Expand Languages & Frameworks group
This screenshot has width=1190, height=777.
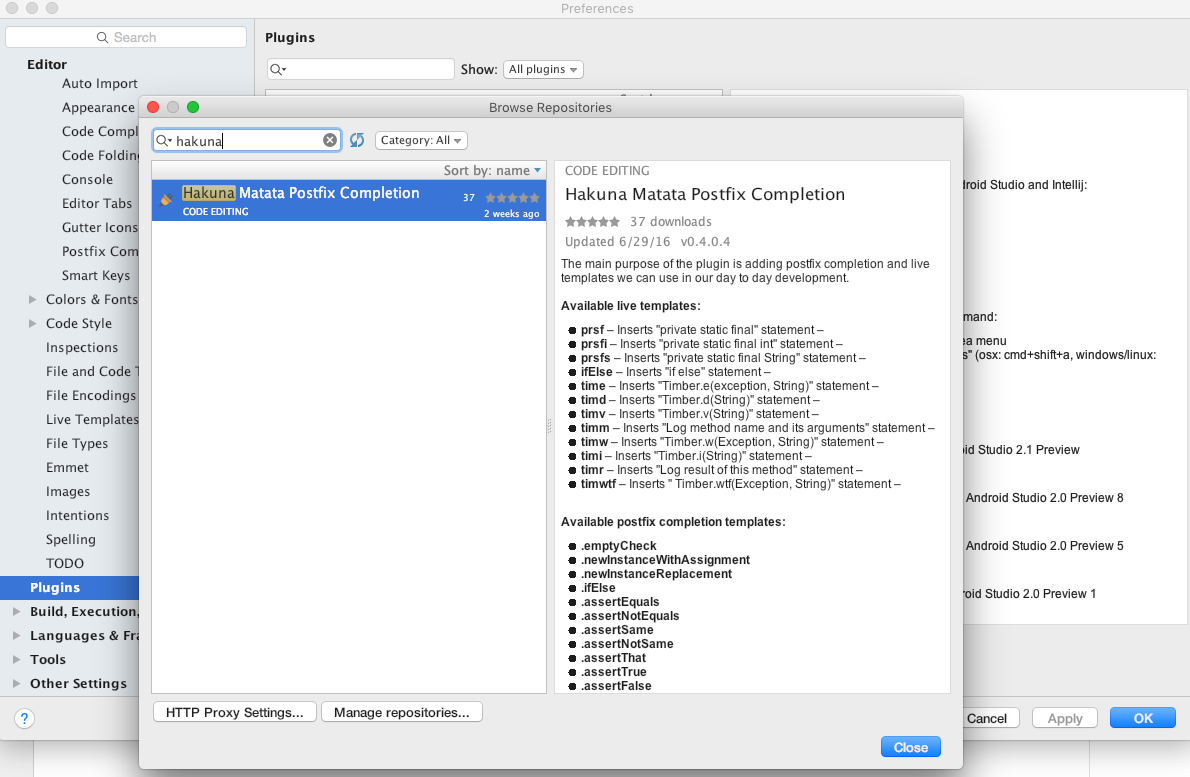tap(17, 636)
